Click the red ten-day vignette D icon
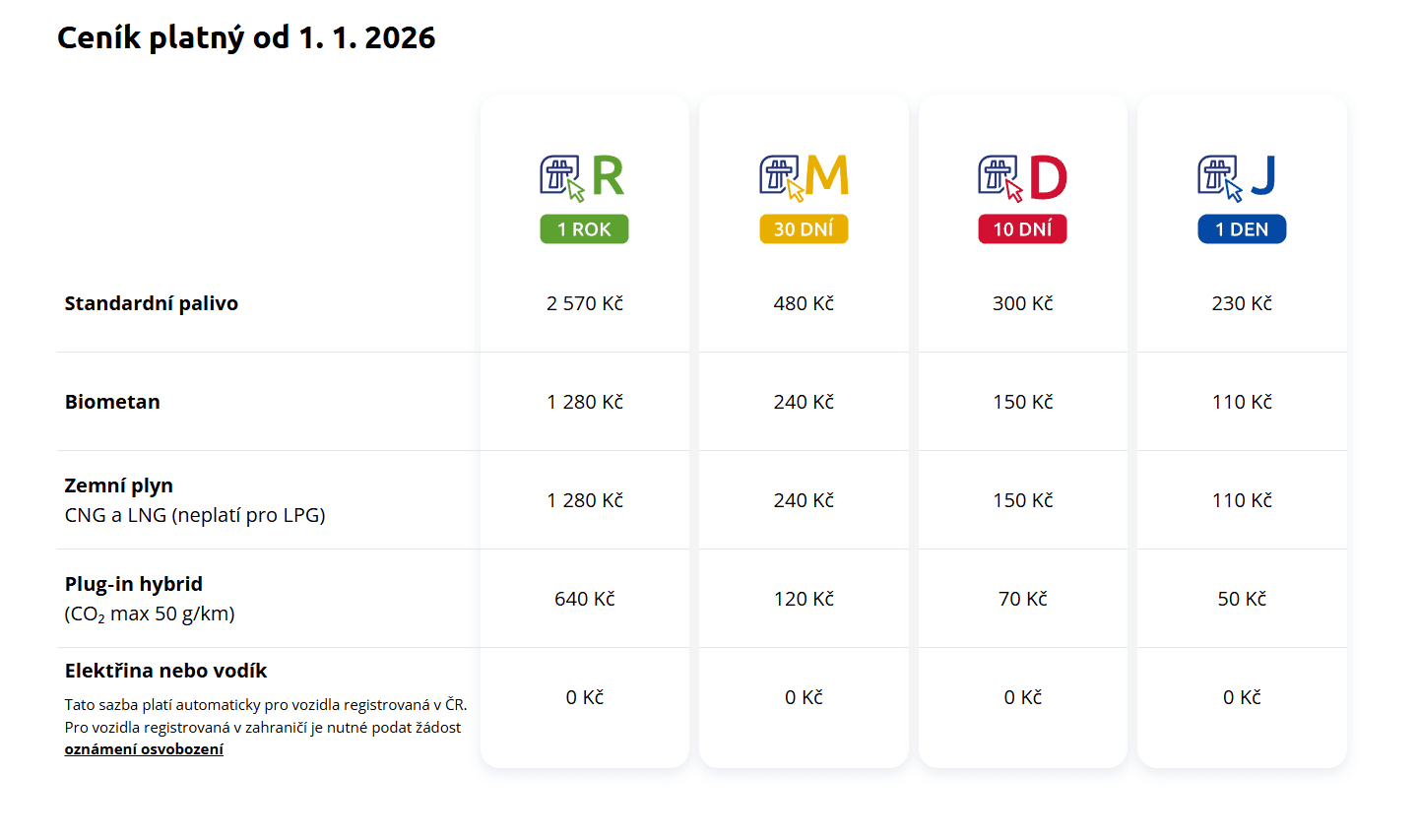Screen dimensions: 1418x840 click(1022, 177)
